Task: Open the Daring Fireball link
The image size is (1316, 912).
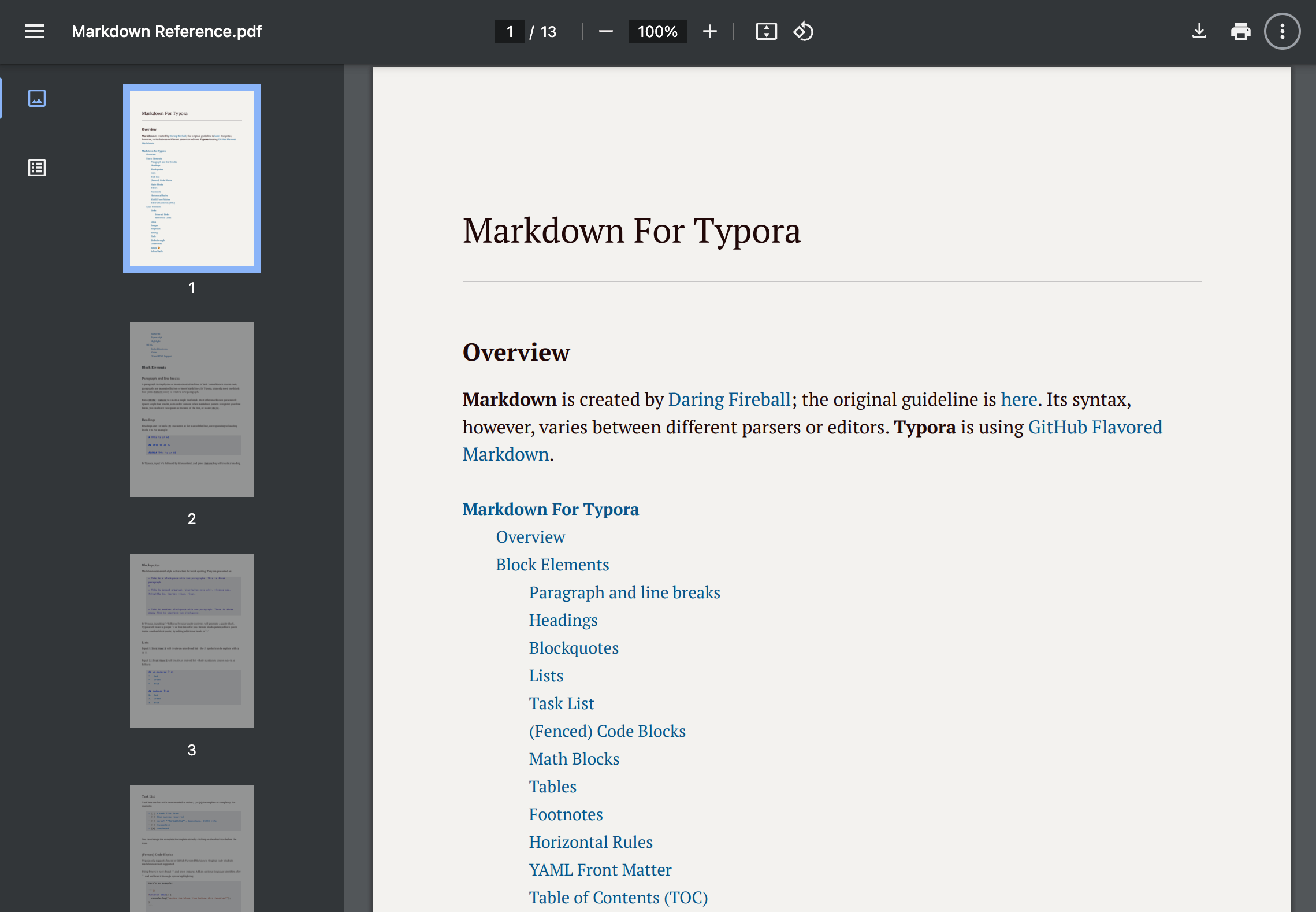Action: tap(730, 399)
